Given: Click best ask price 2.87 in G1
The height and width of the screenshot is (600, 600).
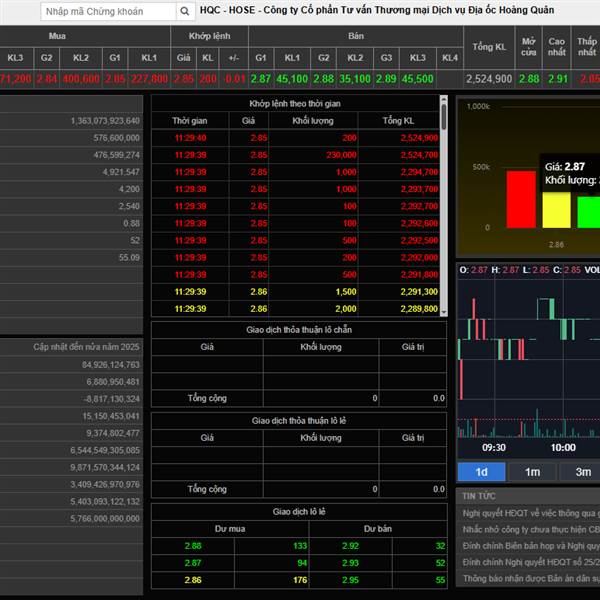Looking at the screenshot, I should point(261,78).
